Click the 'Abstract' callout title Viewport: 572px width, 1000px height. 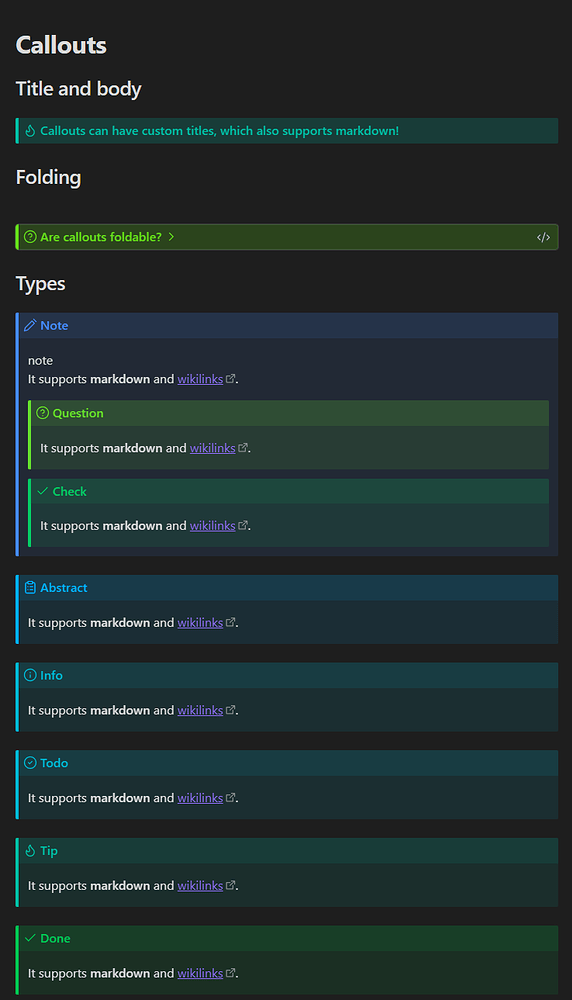(x=64, y=587)
